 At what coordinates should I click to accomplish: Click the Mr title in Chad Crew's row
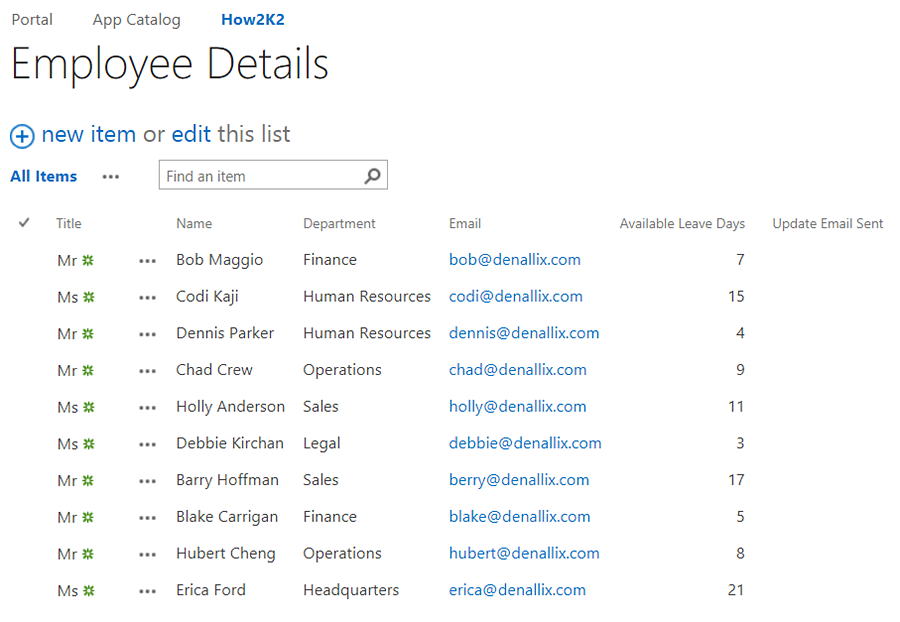(x=67, y=371)
